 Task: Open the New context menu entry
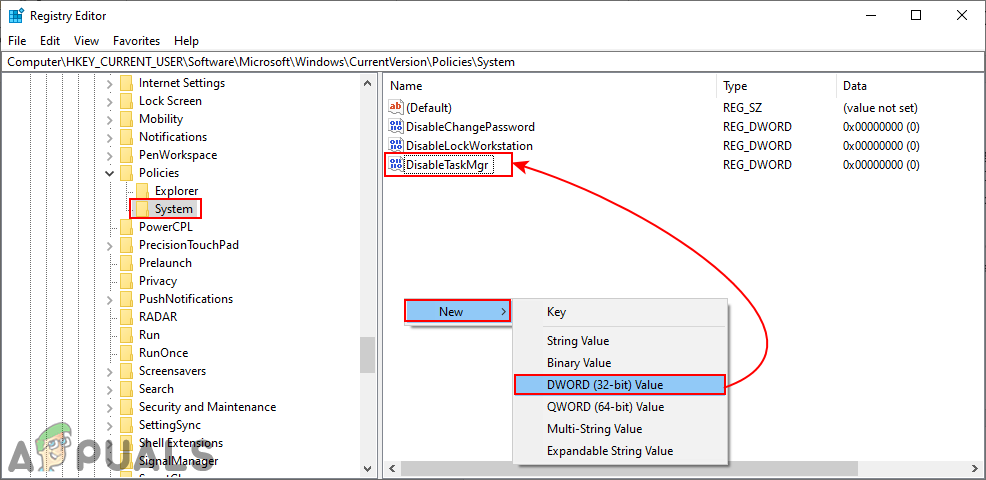point(457,311)
